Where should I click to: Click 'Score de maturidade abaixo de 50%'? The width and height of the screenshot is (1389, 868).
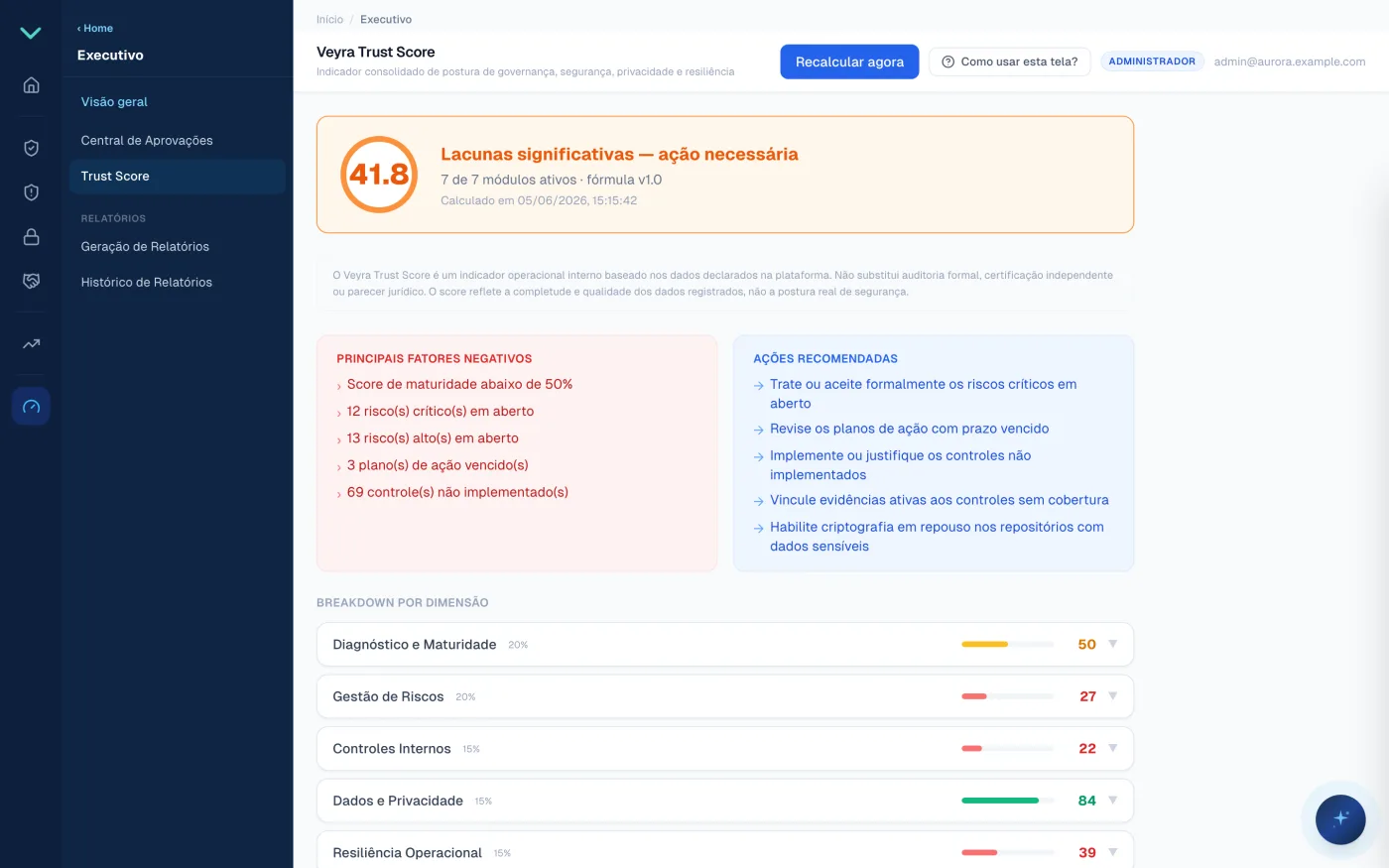[459, 385]
